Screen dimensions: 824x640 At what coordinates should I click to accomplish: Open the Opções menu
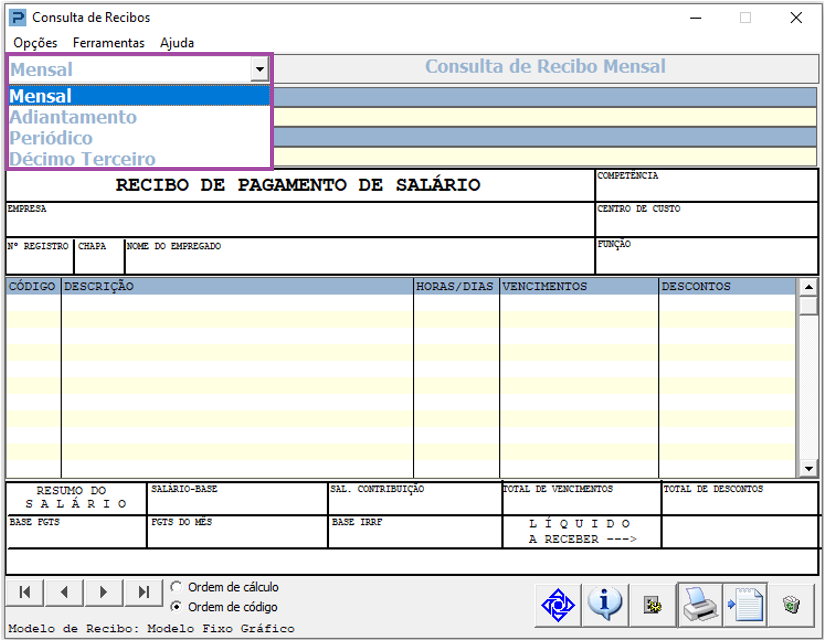[36, 43]
